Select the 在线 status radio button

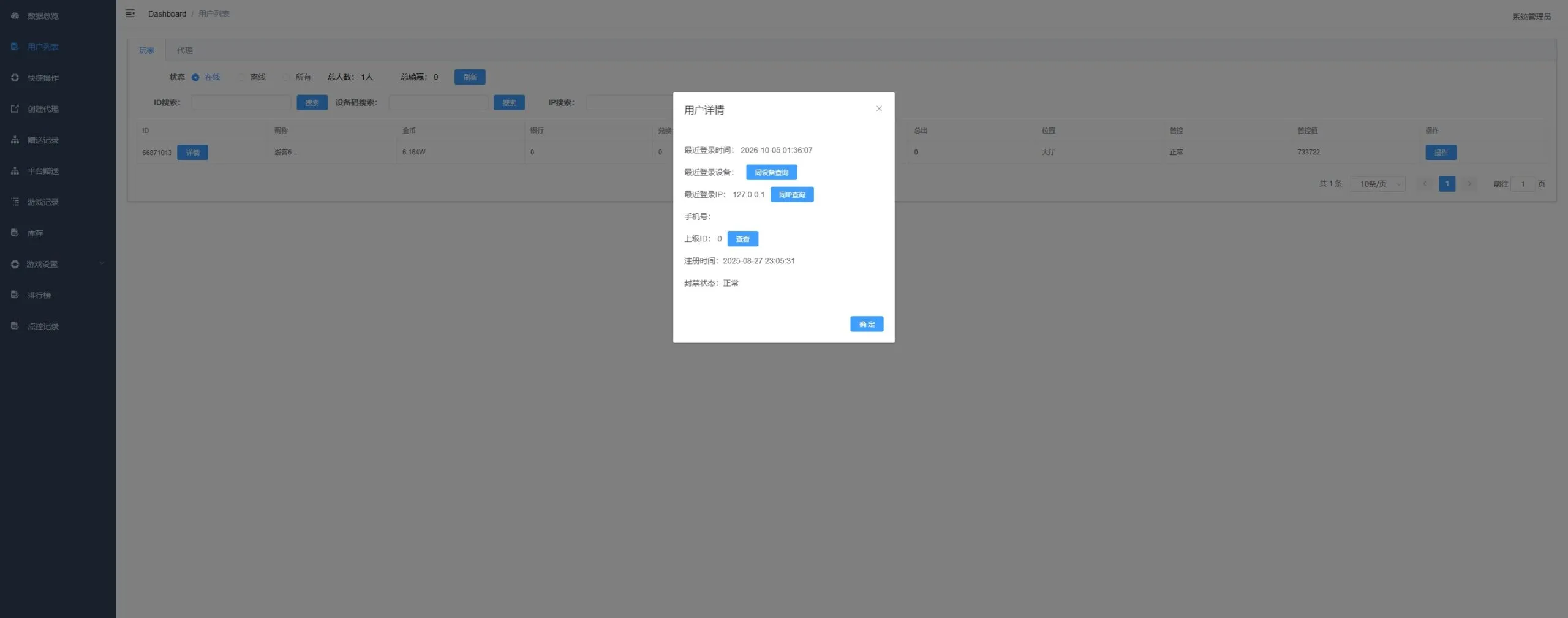(x=195, y=77)
